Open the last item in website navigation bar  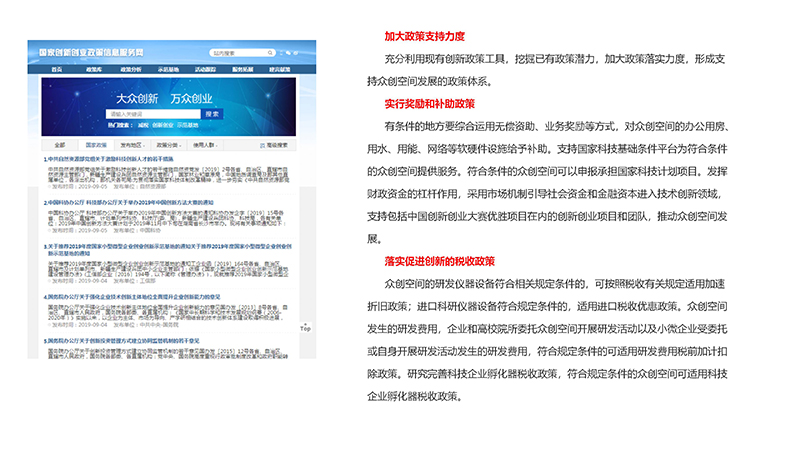[x=280, y=69]
